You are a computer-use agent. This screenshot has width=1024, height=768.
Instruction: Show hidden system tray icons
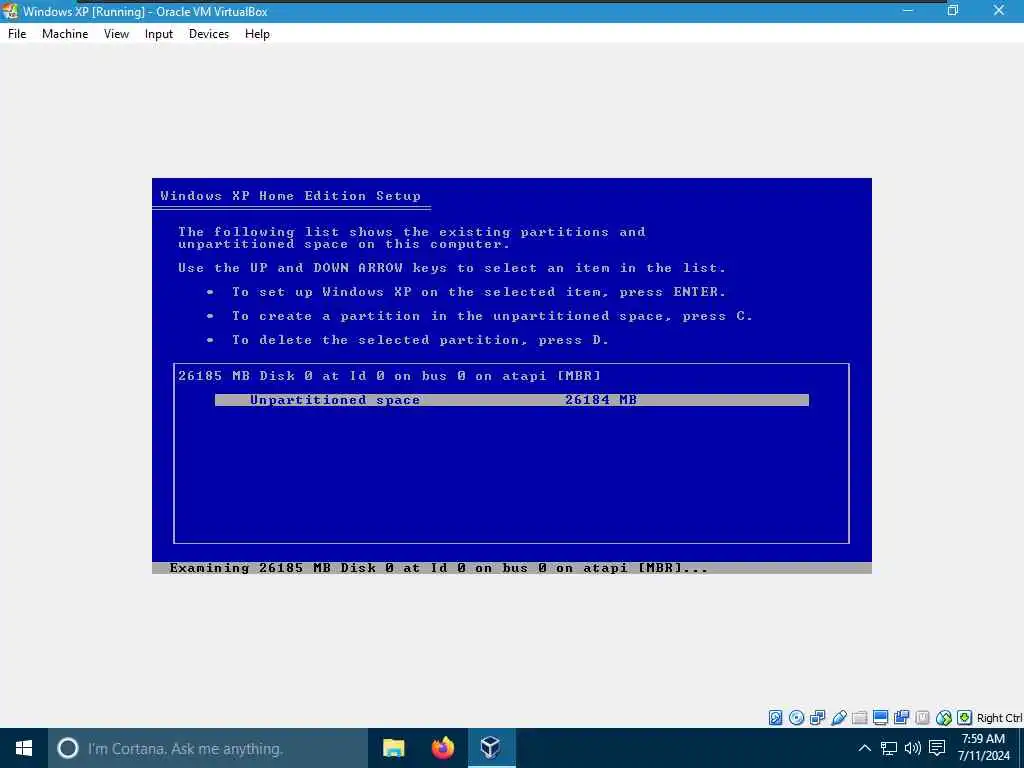click(x=864, y=748)
